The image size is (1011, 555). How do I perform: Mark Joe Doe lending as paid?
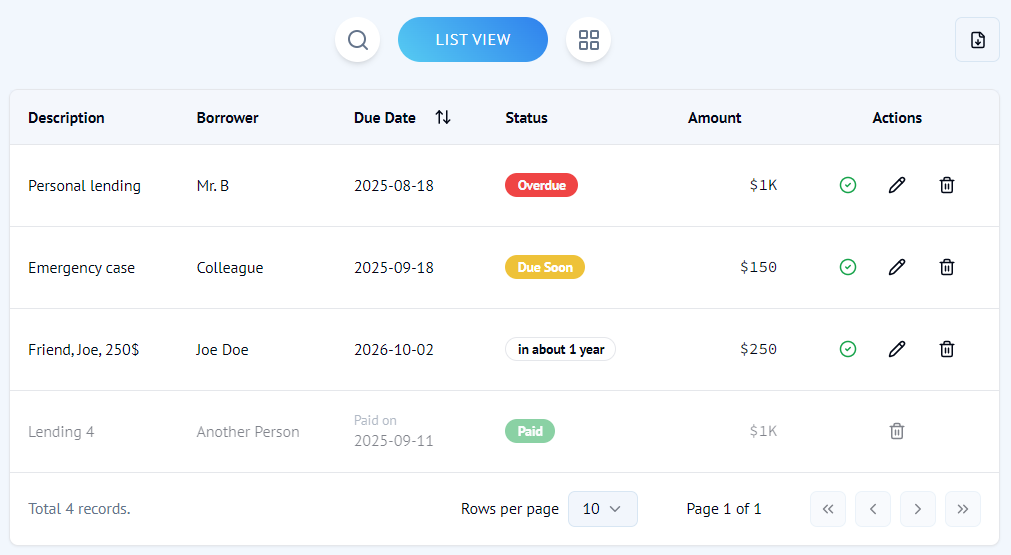pos(848,349)
